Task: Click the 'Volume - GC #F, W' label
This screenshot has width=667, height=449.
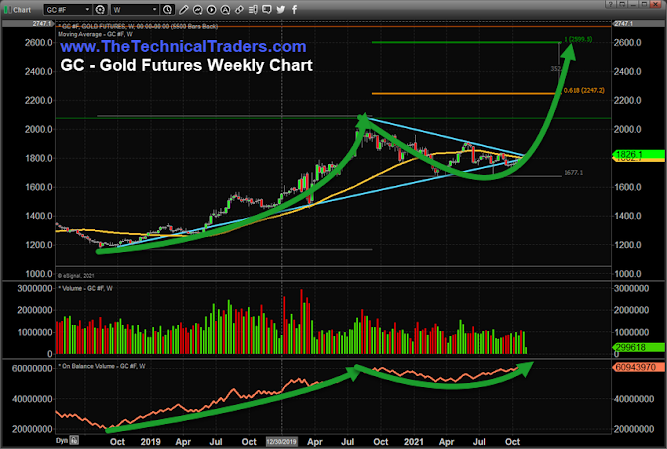Action: [85, 288]
